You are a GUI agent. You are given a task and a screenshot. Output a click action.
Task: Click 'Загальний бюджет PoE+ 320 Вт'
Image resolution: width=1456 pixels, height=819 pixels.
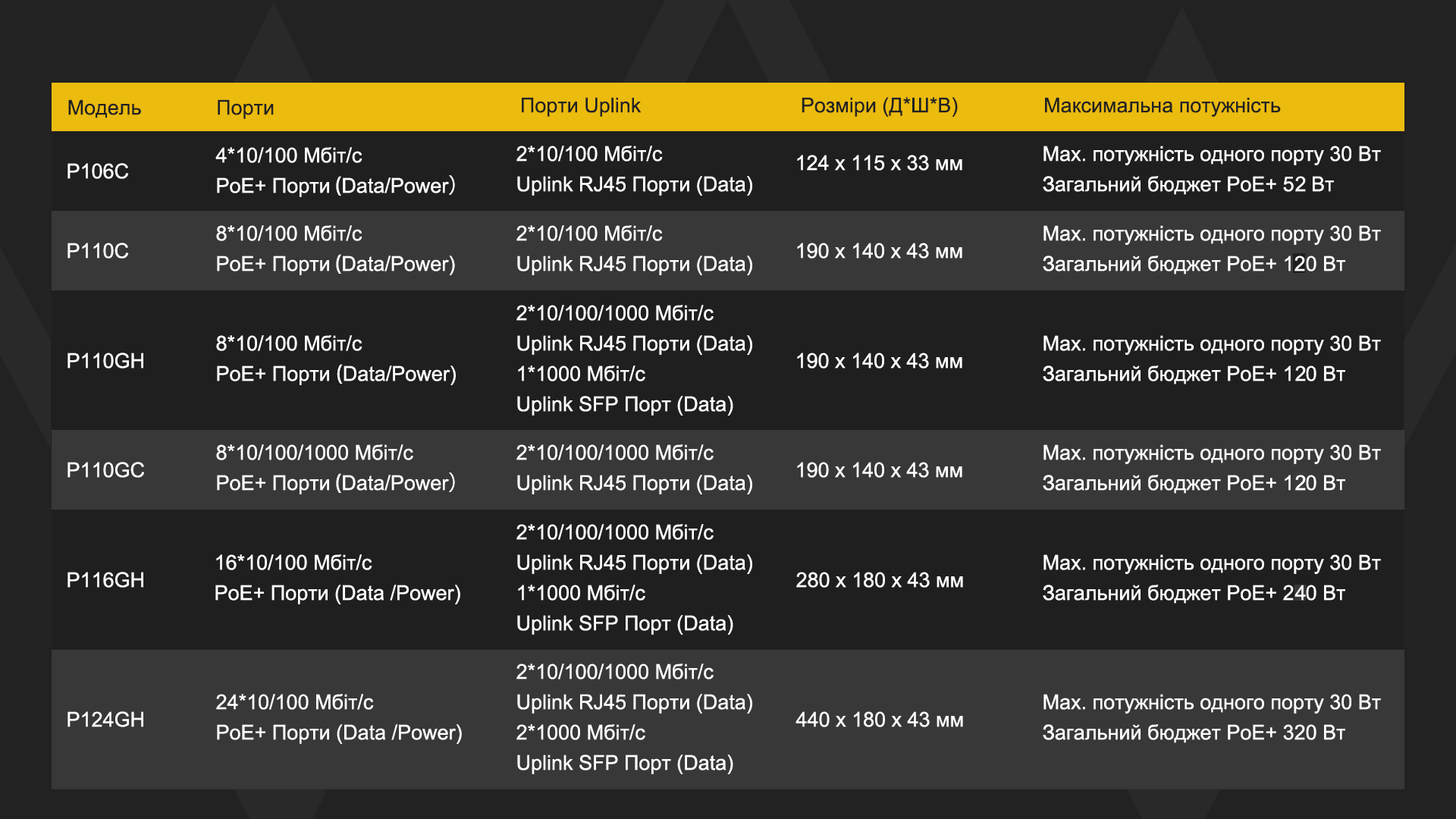pos(1194,733)
